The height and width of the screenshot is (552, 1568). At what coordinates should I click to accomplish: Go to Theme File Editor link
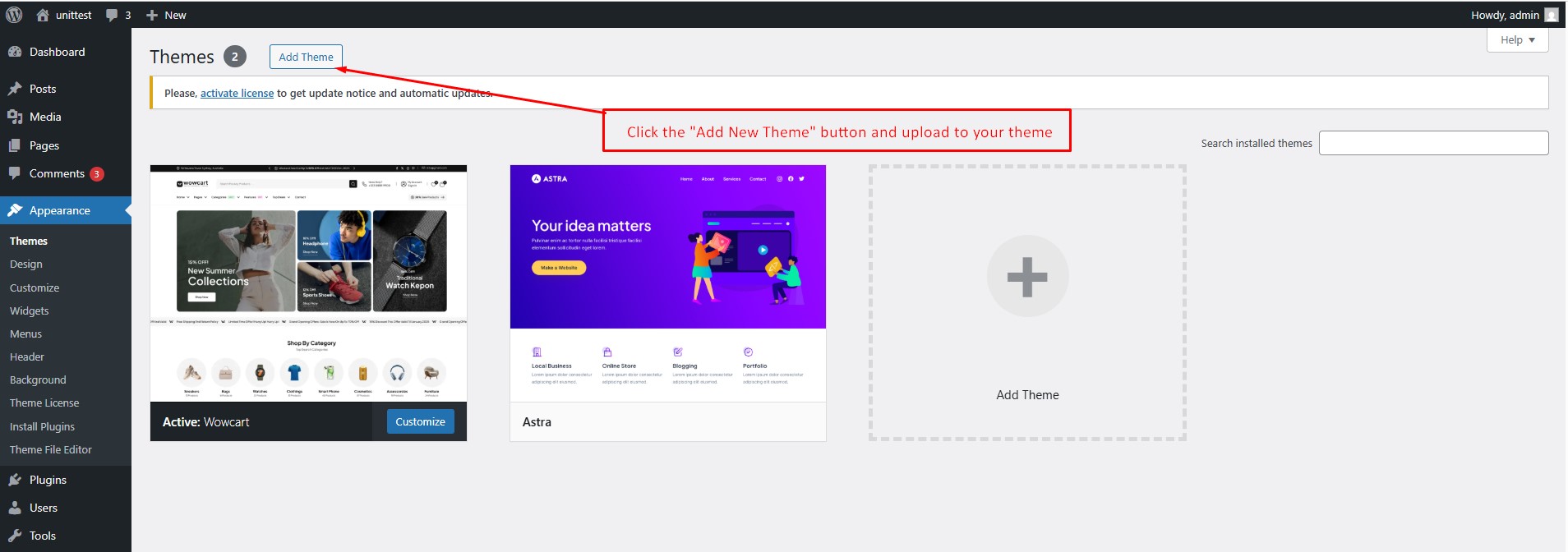tap(51, 449)
